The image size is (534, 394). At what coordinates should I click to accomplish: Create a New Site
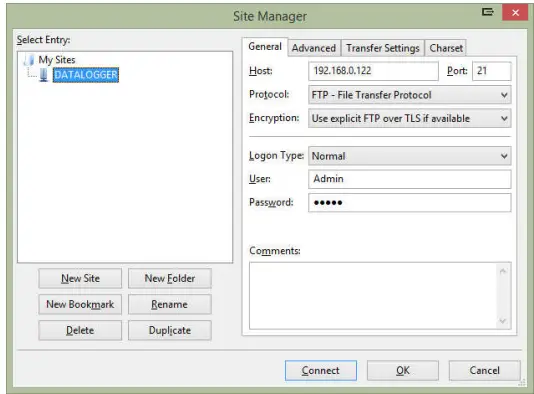(80, 278)
